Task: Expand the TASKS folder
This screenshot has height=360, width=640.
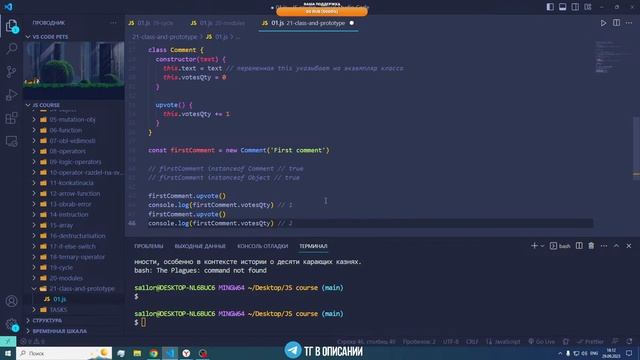Action: click(x=73, y=310)
